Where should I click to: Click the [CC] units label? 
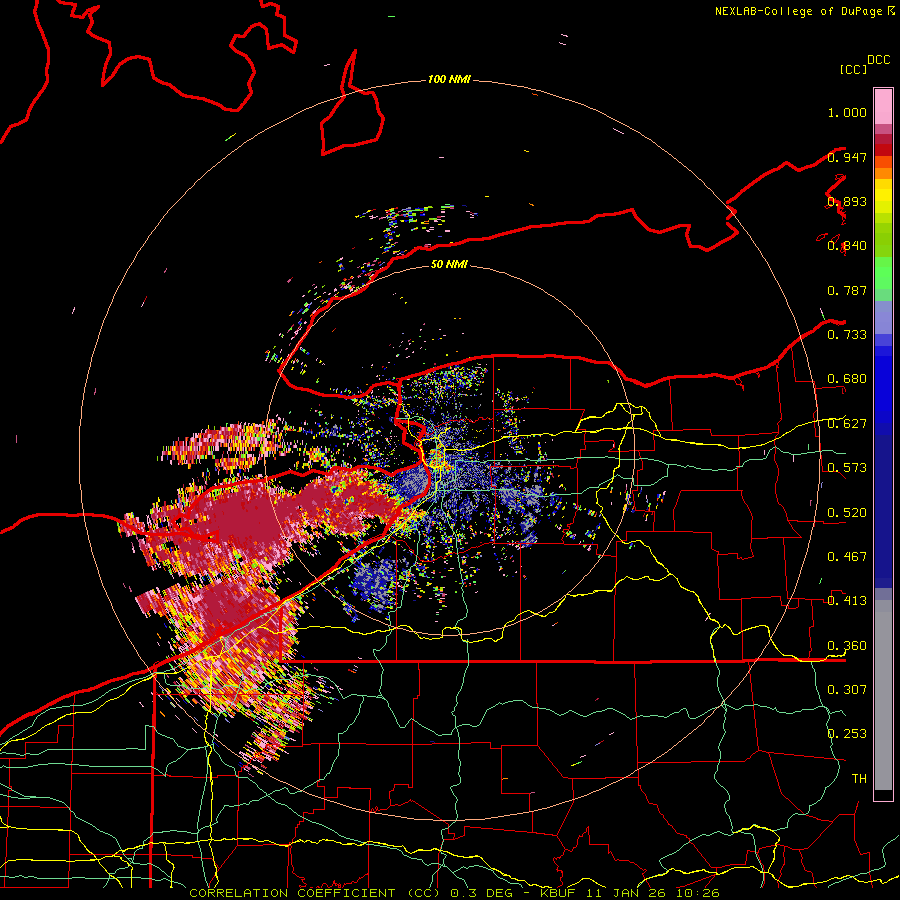coord(853,69)
